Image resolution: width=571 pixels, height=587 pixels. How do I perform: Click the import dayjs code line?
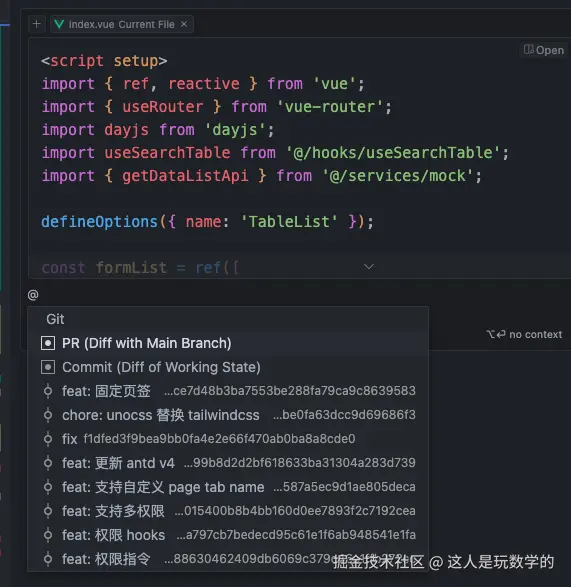coord(158,130)
